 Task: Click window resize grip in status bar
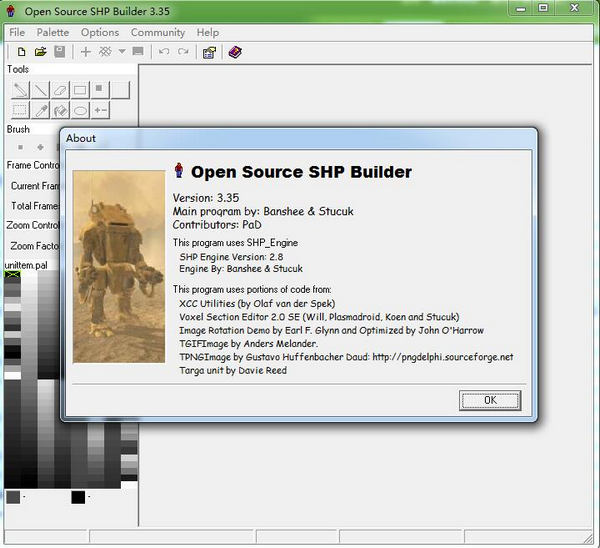588,538
